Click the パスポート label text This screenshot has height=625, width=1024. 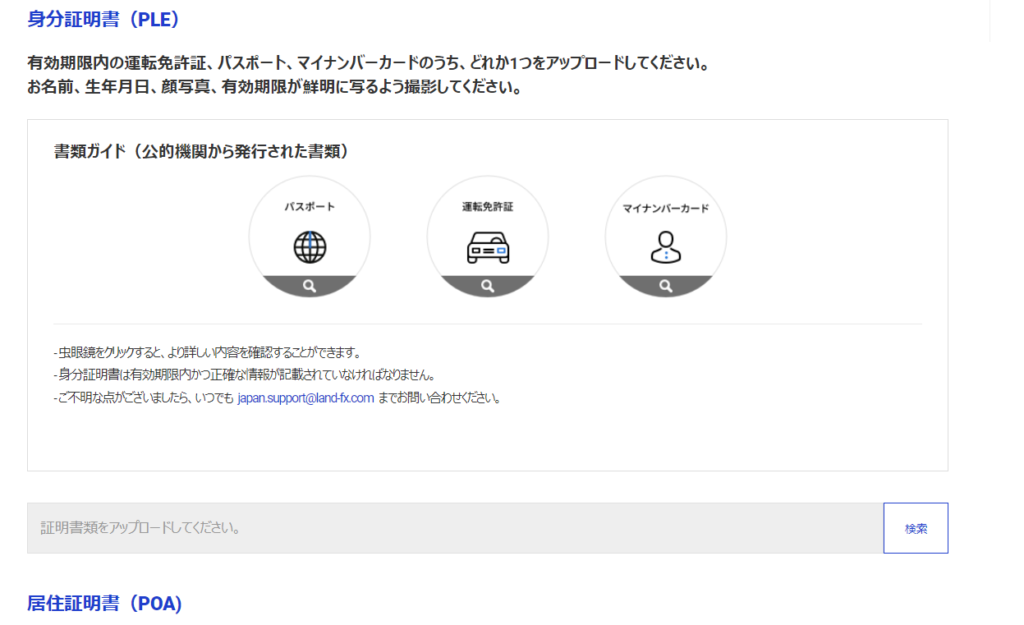310,207
